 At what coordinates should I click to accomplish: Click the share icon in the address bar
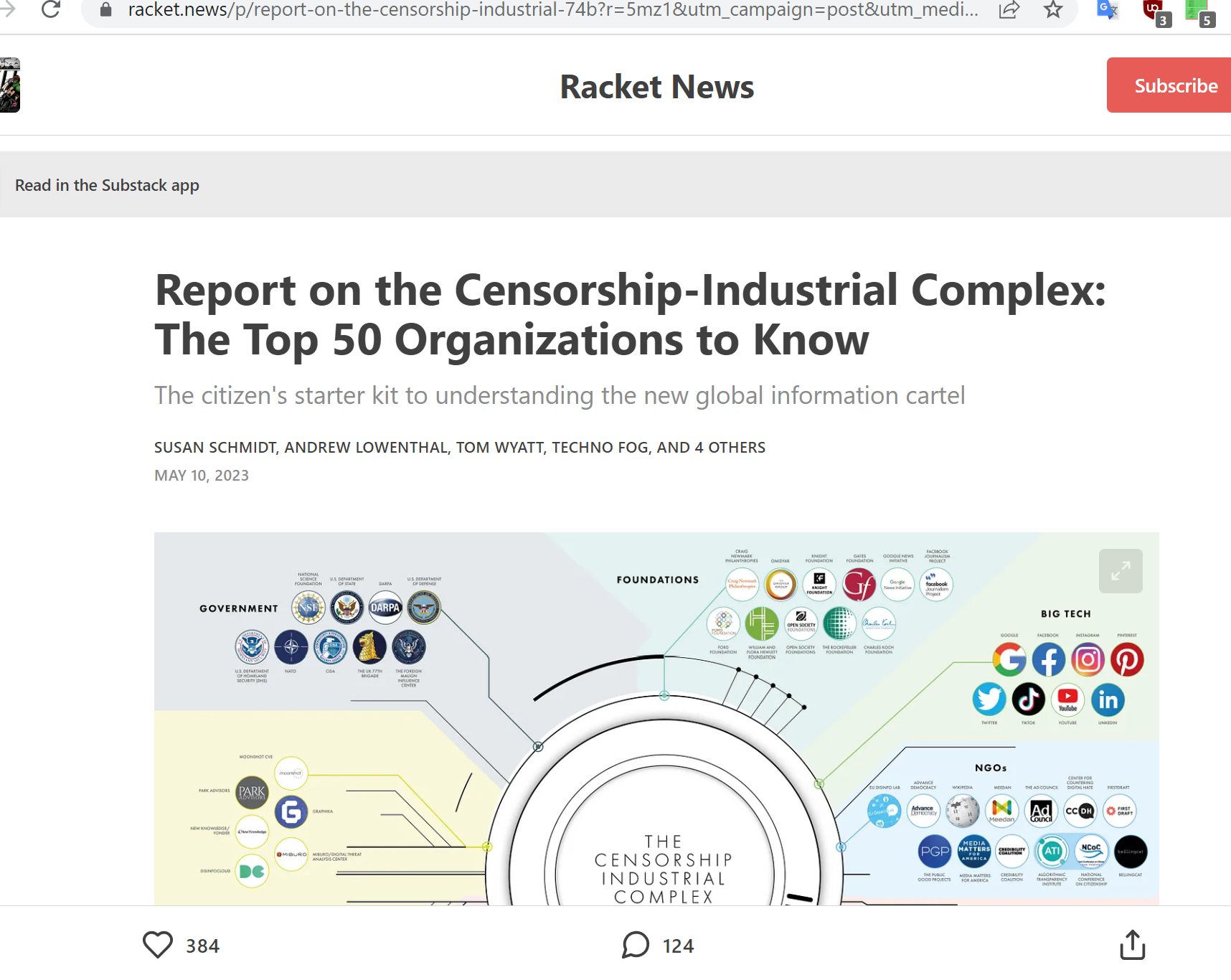[1009, 9]
